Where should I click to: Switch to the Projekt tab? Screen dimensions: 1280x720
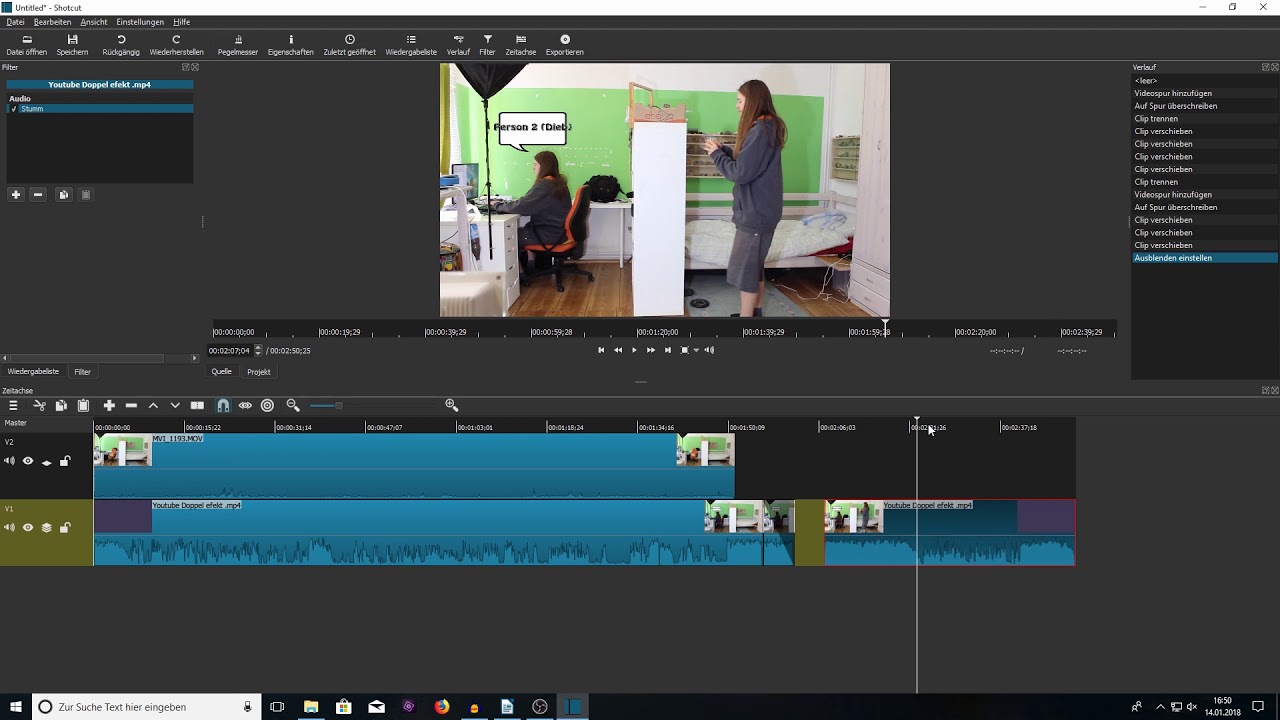(259, 372)
